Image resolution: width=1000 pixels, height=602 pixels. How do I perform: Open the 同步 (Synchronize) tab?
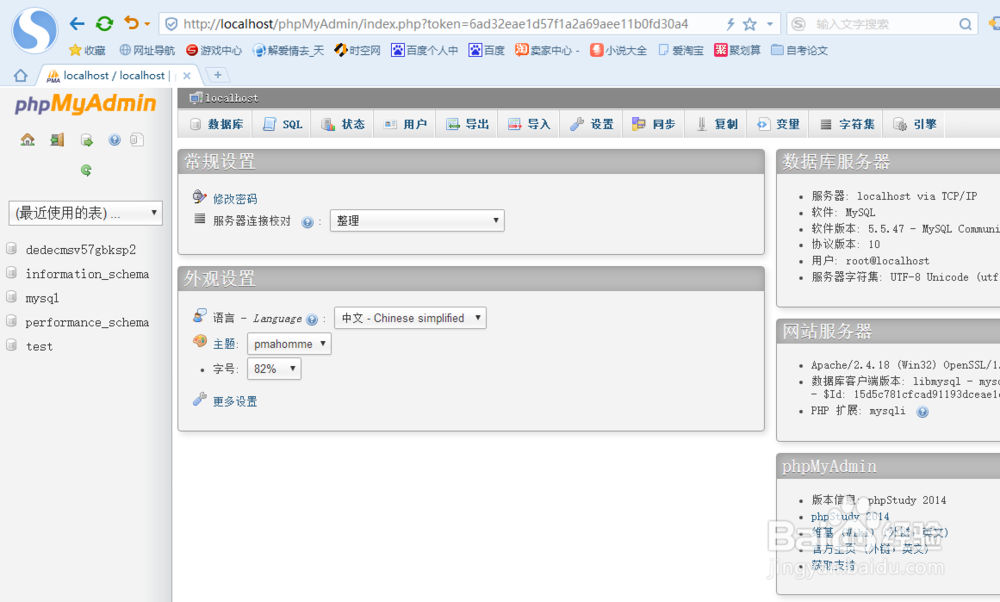point(654,124)
